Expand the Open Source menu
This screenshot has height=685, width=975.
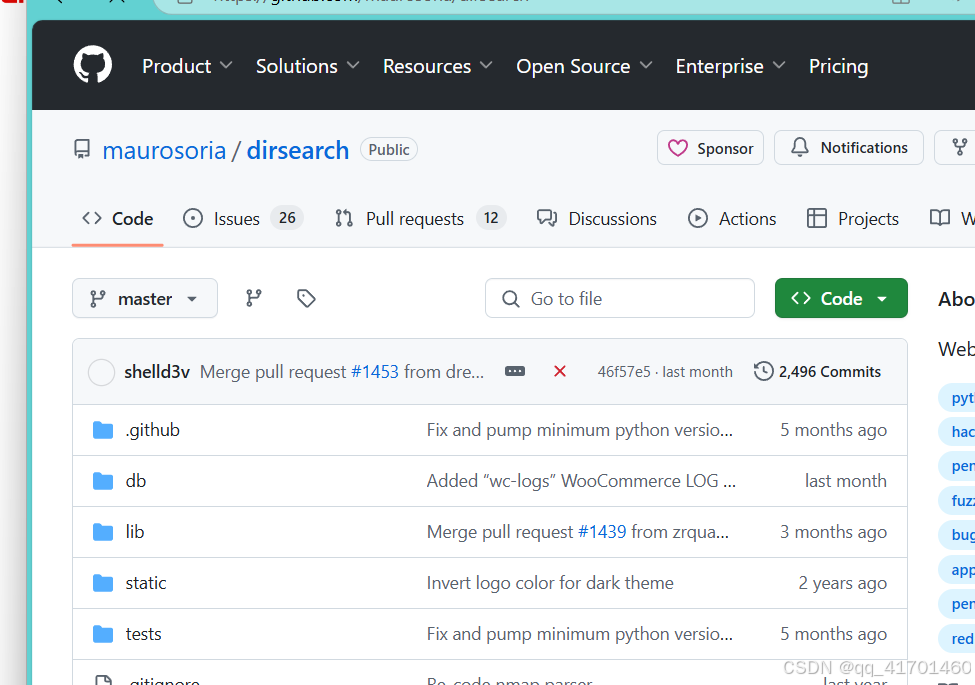click(x=584, y=66)
